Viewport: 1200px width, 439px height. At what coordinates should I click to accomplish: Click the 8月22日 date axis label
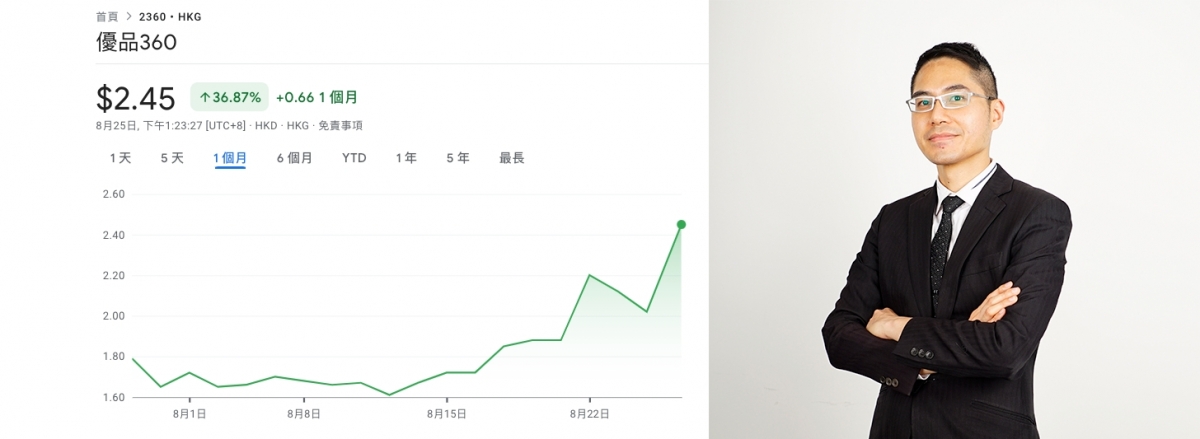pyautogui.click(x=589, y=413)
